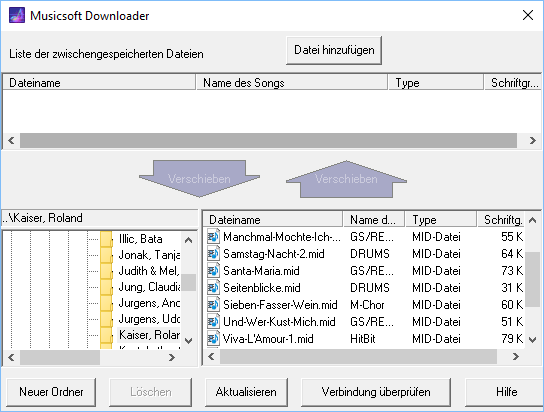Click the MIDI icon for Und-Wer-Kust-Mich.mid

(x=213, y=322)
